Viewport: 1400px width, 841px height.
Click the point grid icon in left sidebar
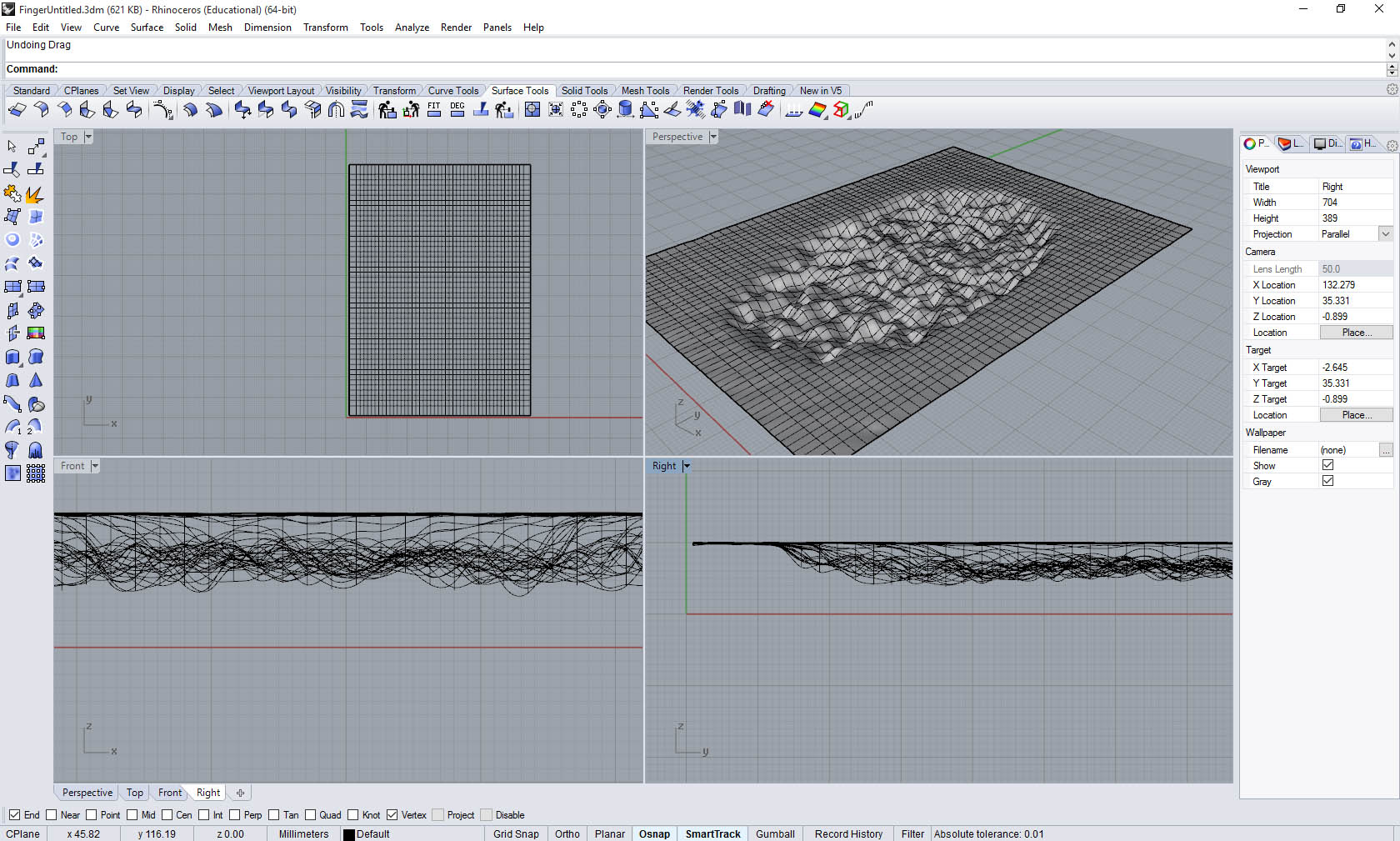click(36, 474)
